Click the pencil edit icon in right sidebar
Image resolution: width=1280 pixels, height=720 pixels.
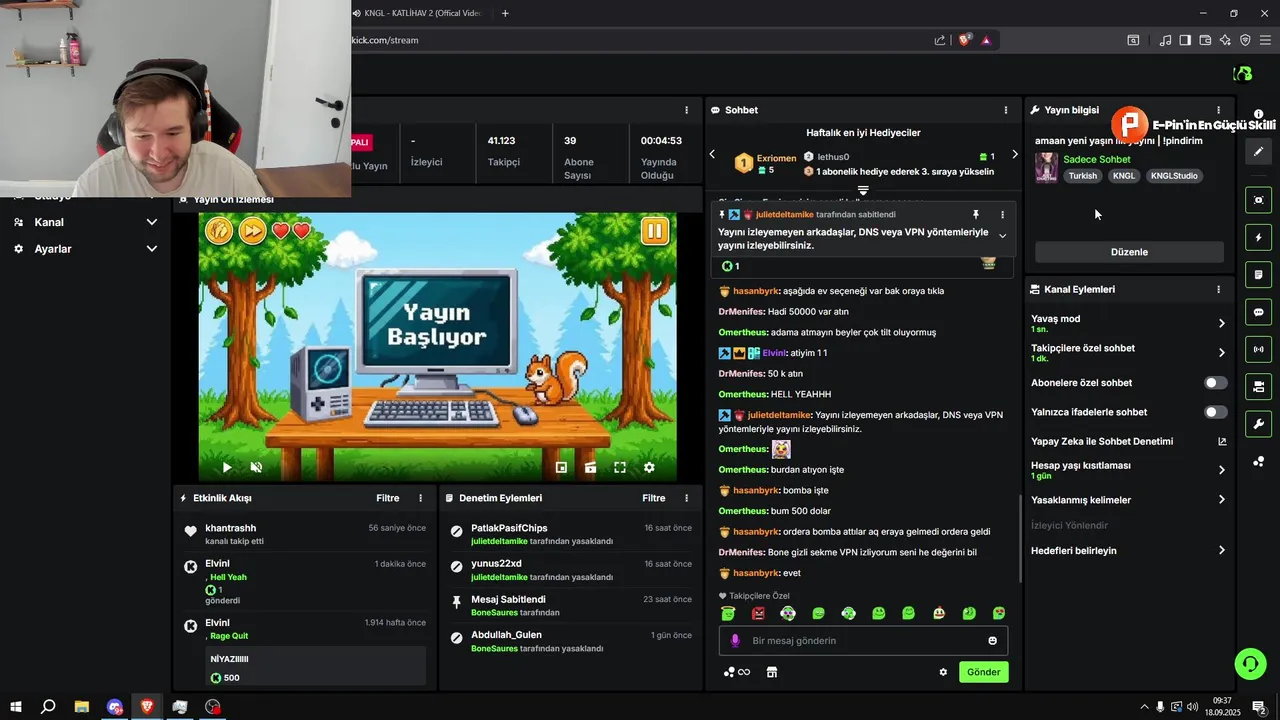1258,151
